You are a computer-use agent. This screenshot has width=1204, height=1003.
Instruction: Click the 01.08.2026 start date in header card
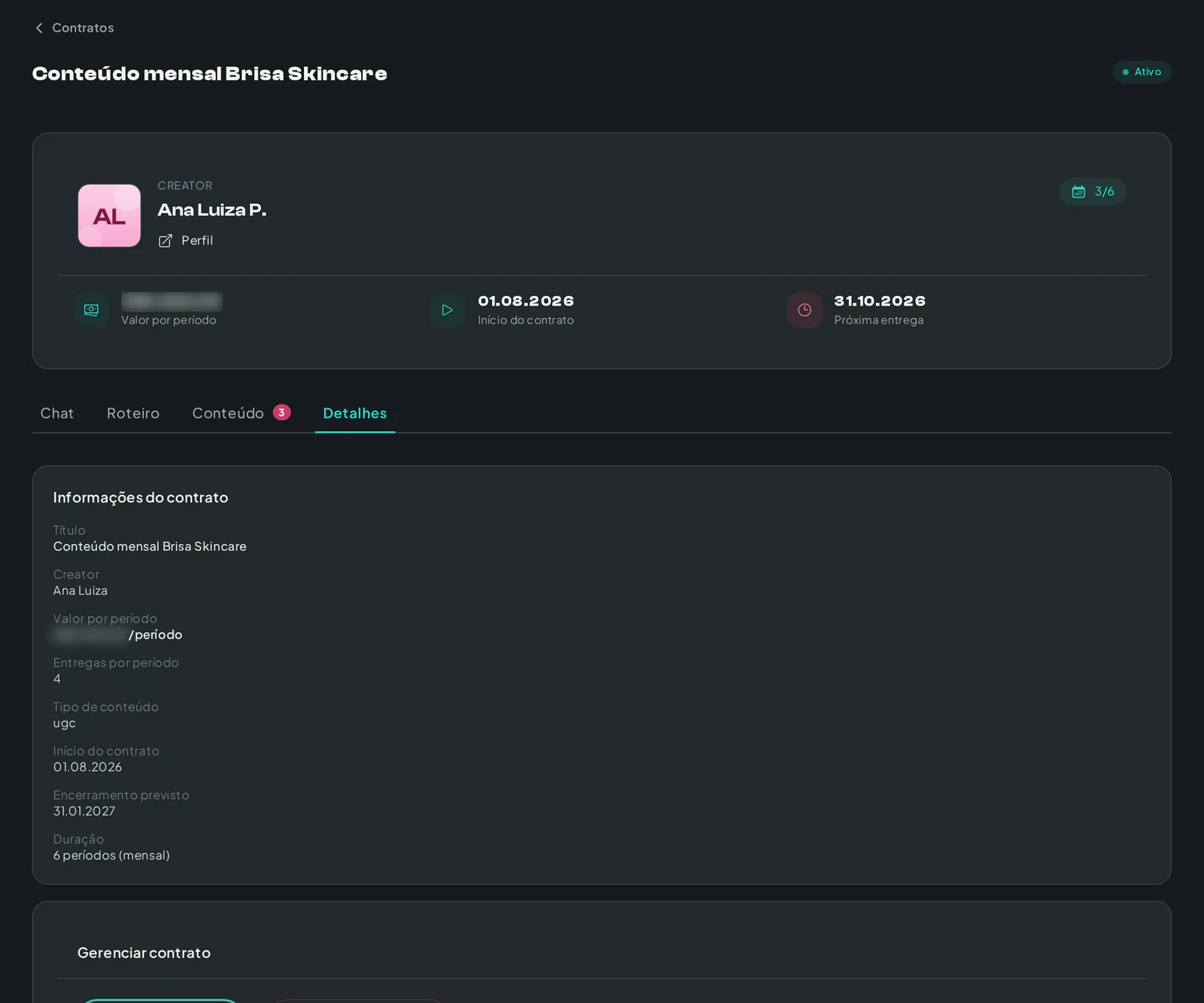coord(526,301)
